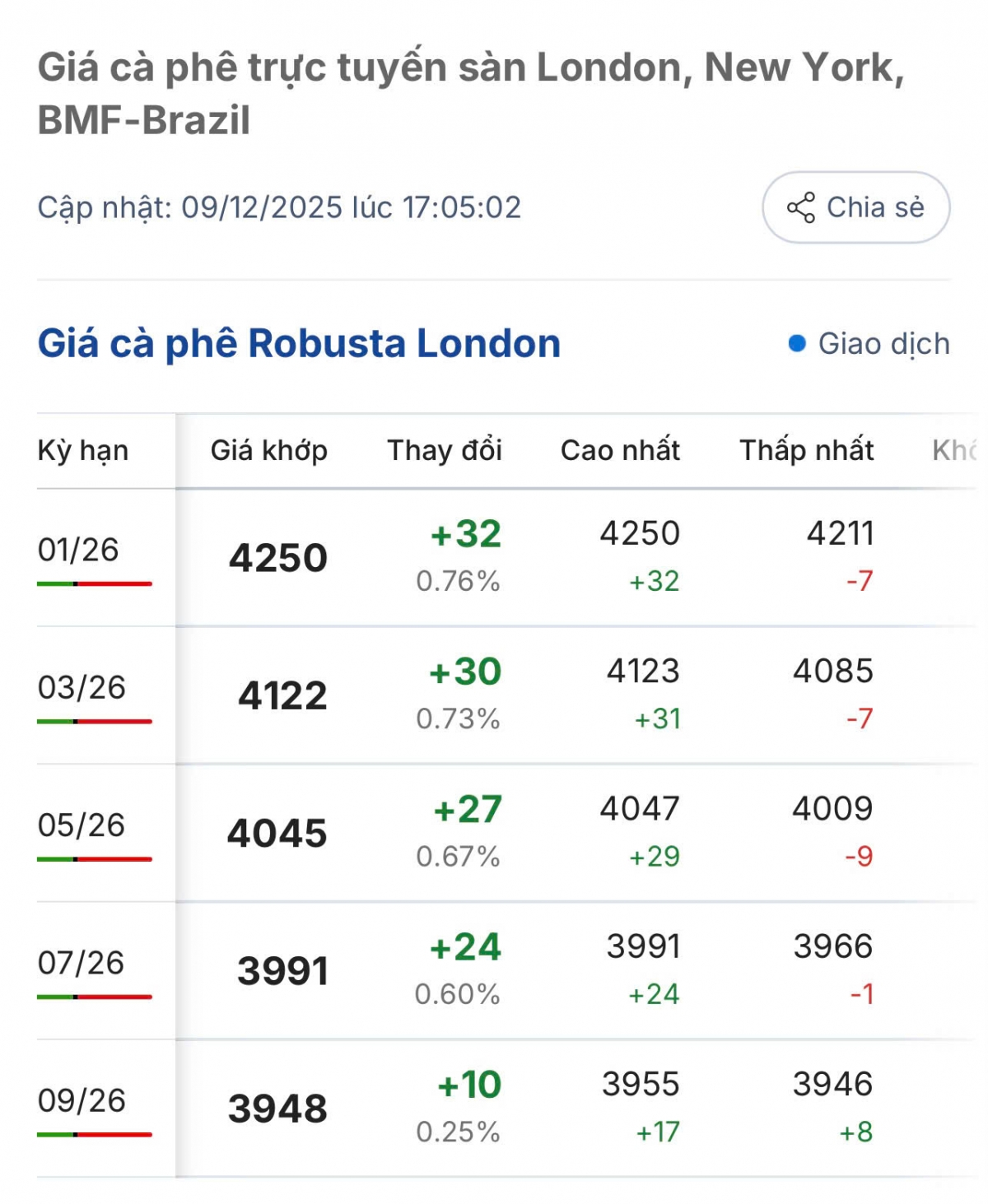Tap the 09/26 contract term

(x=82, y=1100)
